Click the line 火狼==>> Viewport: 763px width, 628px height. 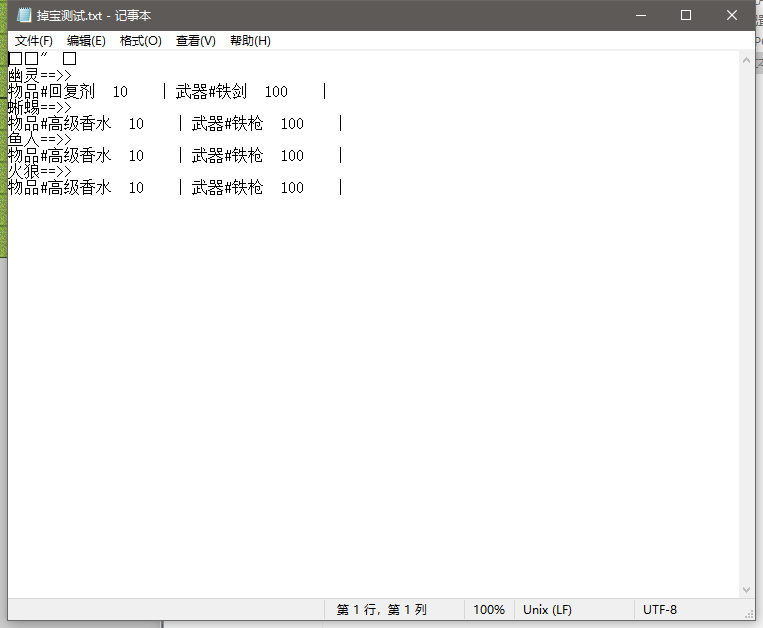(40, 171)
